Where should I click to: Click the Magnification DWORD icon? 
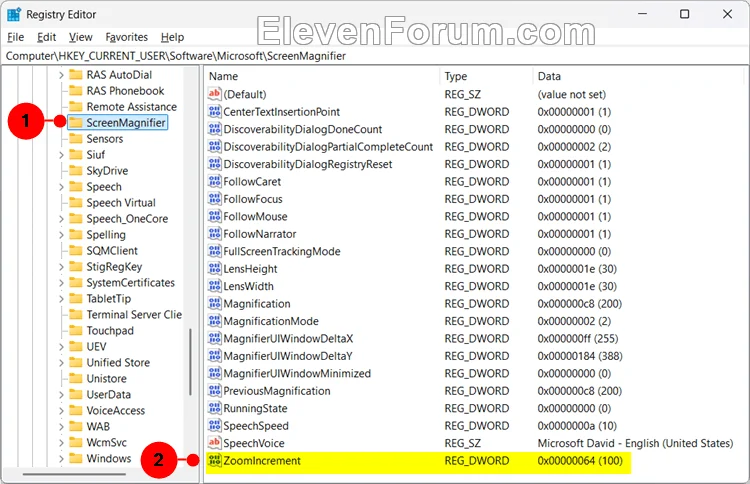[215, 303]
